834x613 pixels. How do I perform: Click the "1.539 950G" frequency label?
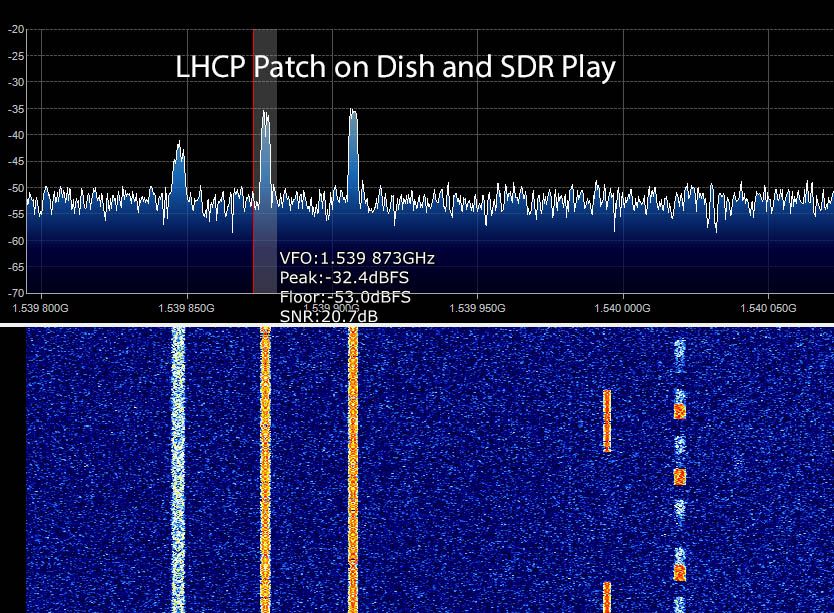tap(477, 308)
